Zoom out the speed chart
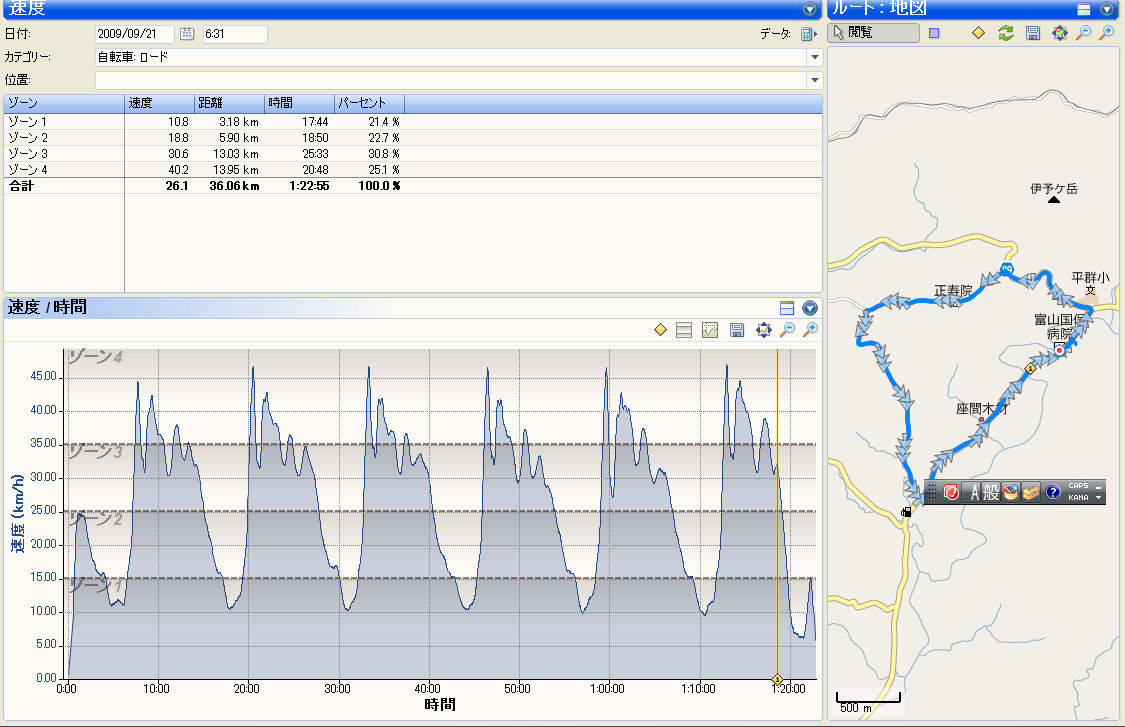This screenshot has height=727, width=1125. pos(788,329)
